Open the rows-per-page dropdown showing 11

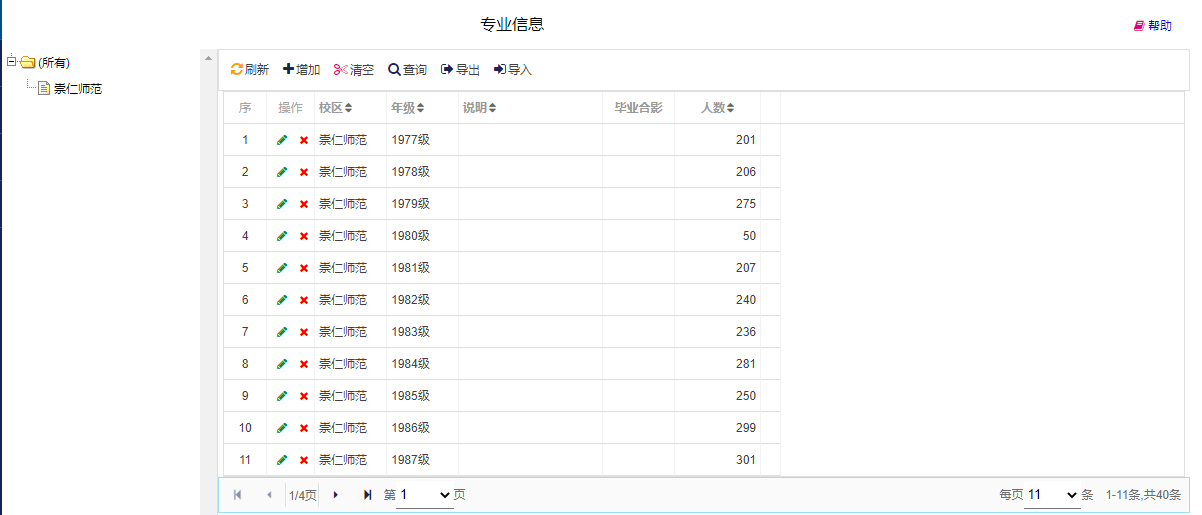point(1052,495)
